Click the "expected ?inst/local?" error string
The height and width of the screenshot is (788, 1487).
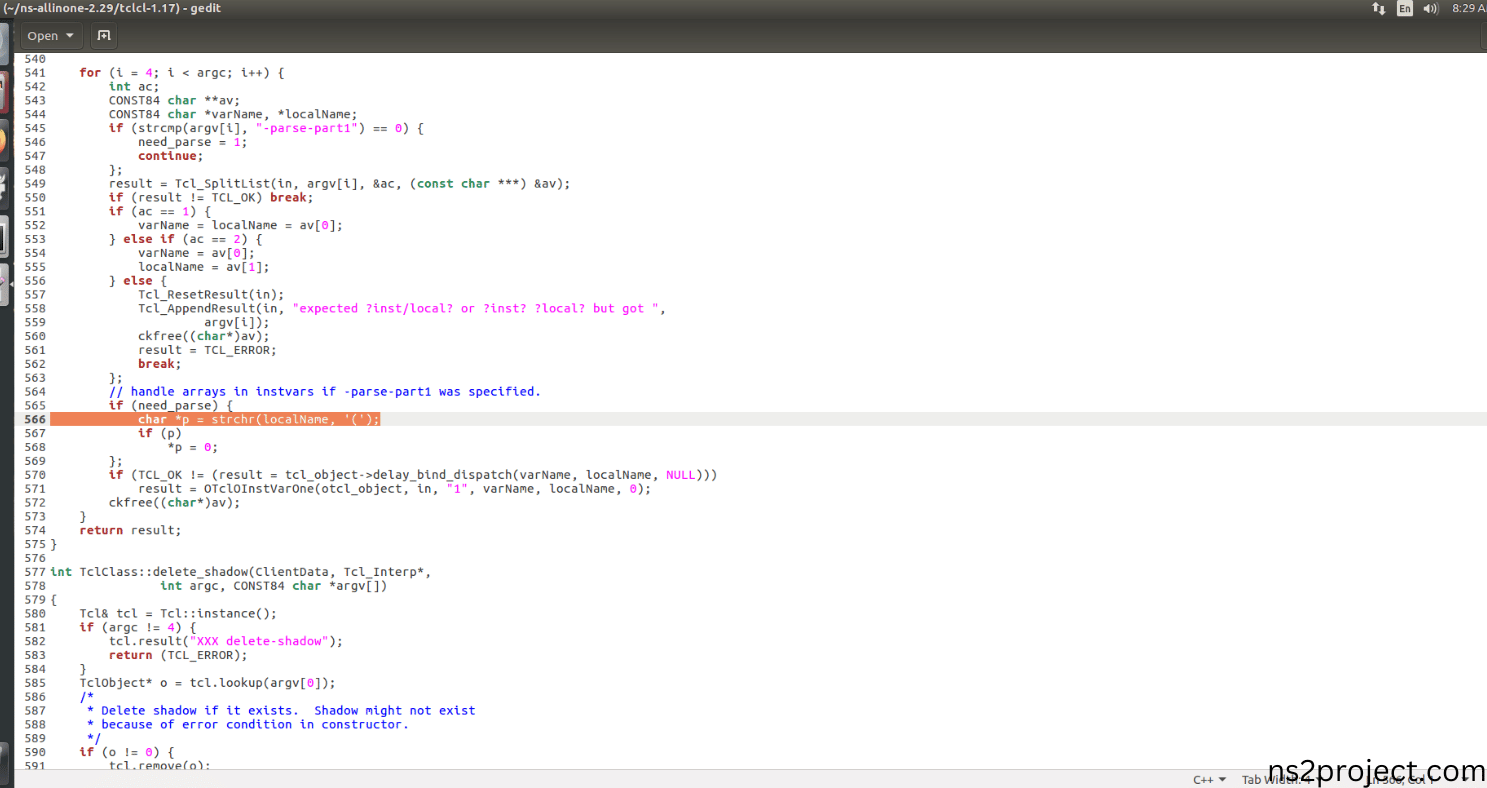click(478, 309)
